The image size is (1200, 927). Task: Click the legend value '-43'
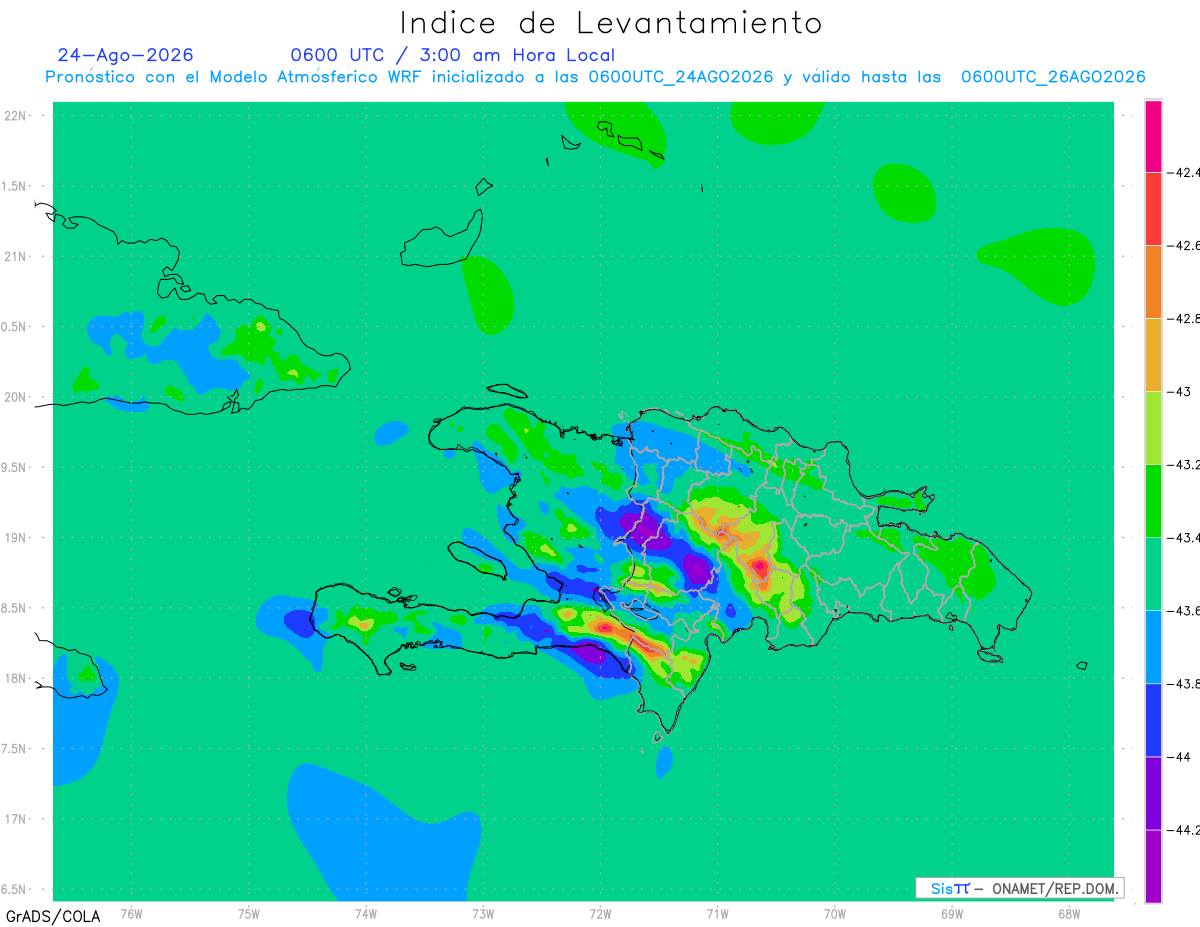click(x=1180, y=392)
